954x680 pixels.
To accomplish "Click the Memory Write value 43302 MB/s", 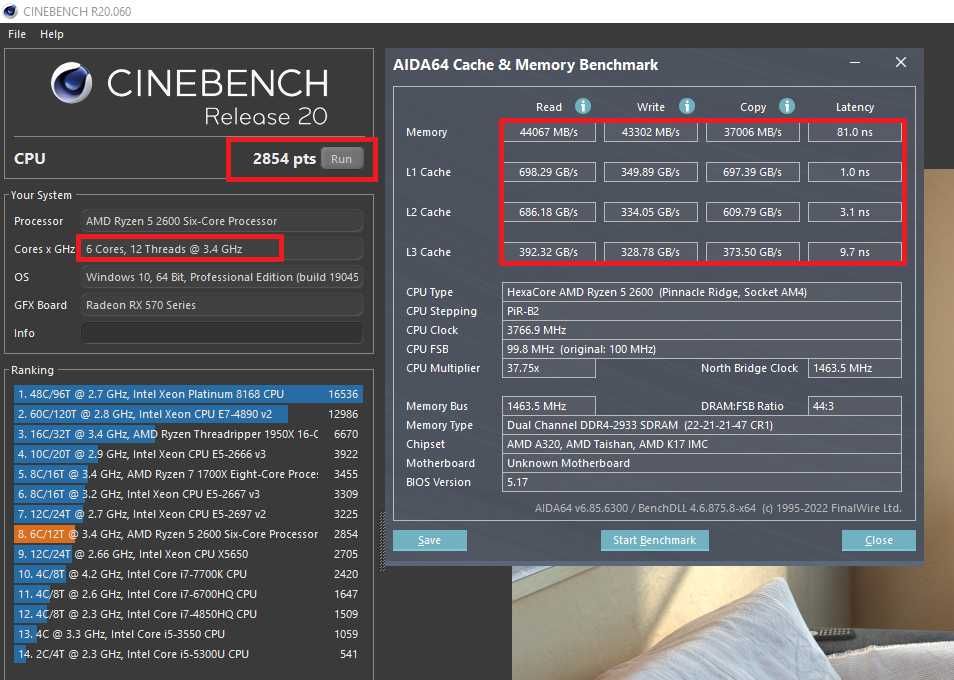I will pyautogui.click(x=650, y=132).
